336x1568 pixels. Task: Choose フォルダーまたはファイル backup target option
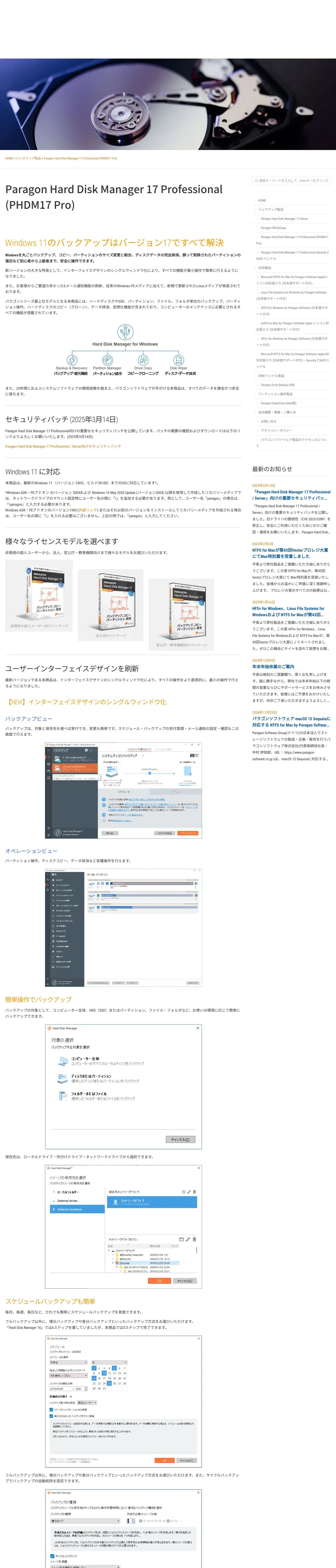[88, 1094]
